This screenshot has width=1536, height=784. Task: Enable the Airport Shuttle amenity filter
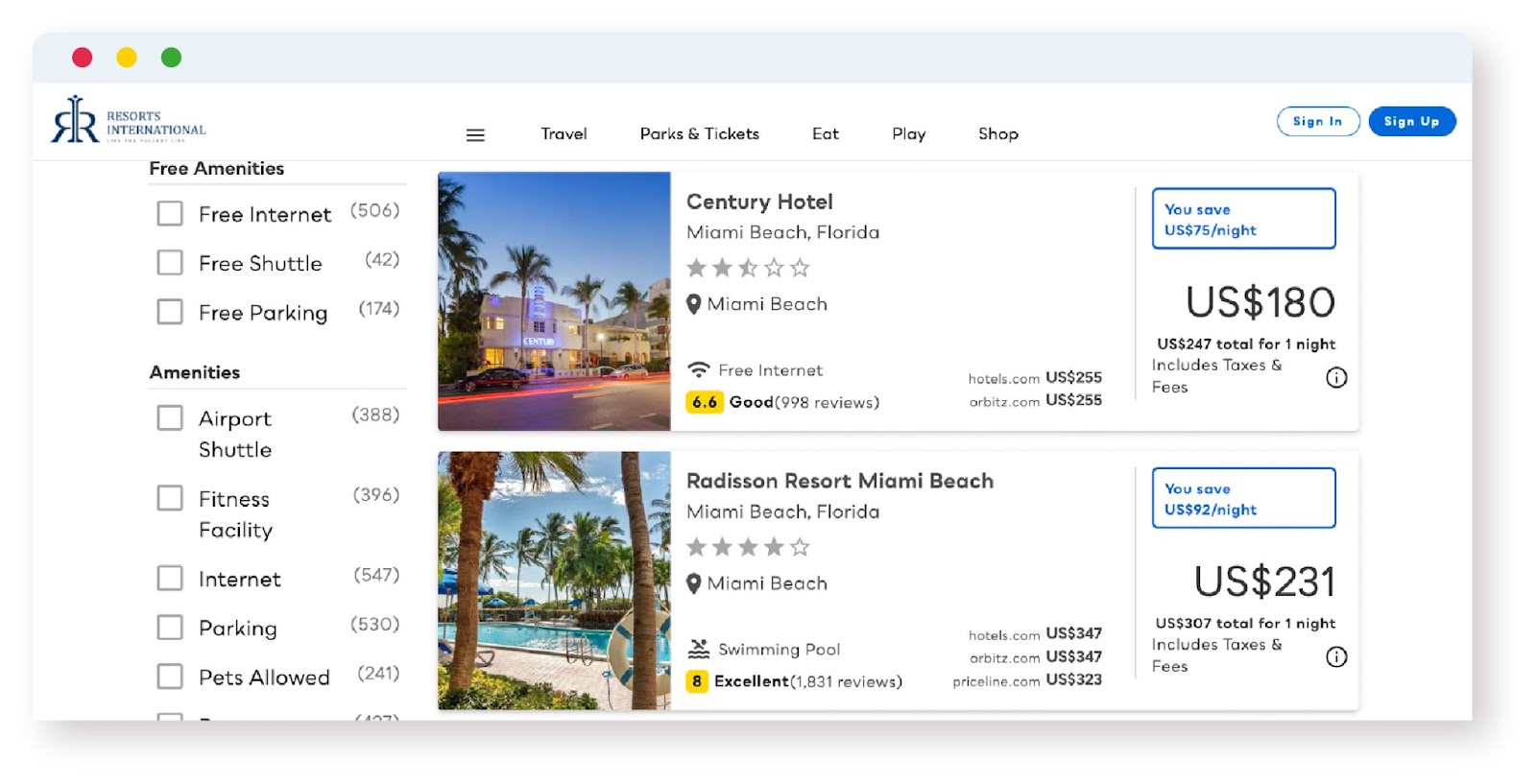[170, 417]
